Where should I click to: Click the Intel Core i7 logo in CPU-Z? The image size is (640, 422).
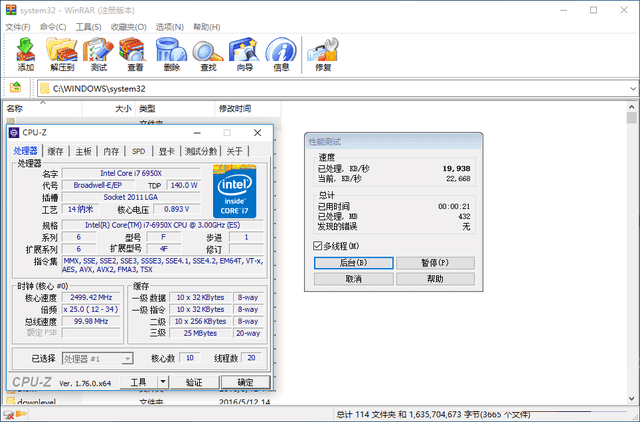click(235, 191)
